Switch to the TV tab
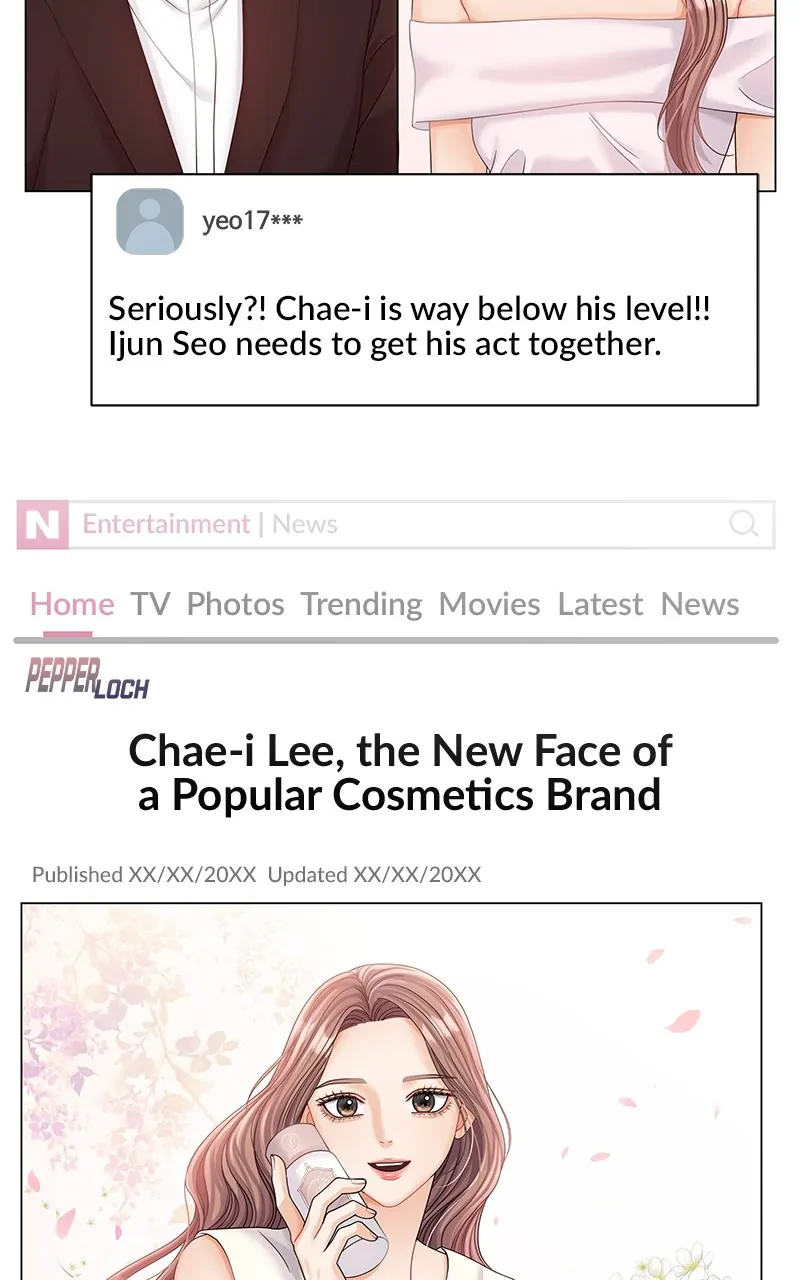800x1280 pixels. [x=150, y=604]
